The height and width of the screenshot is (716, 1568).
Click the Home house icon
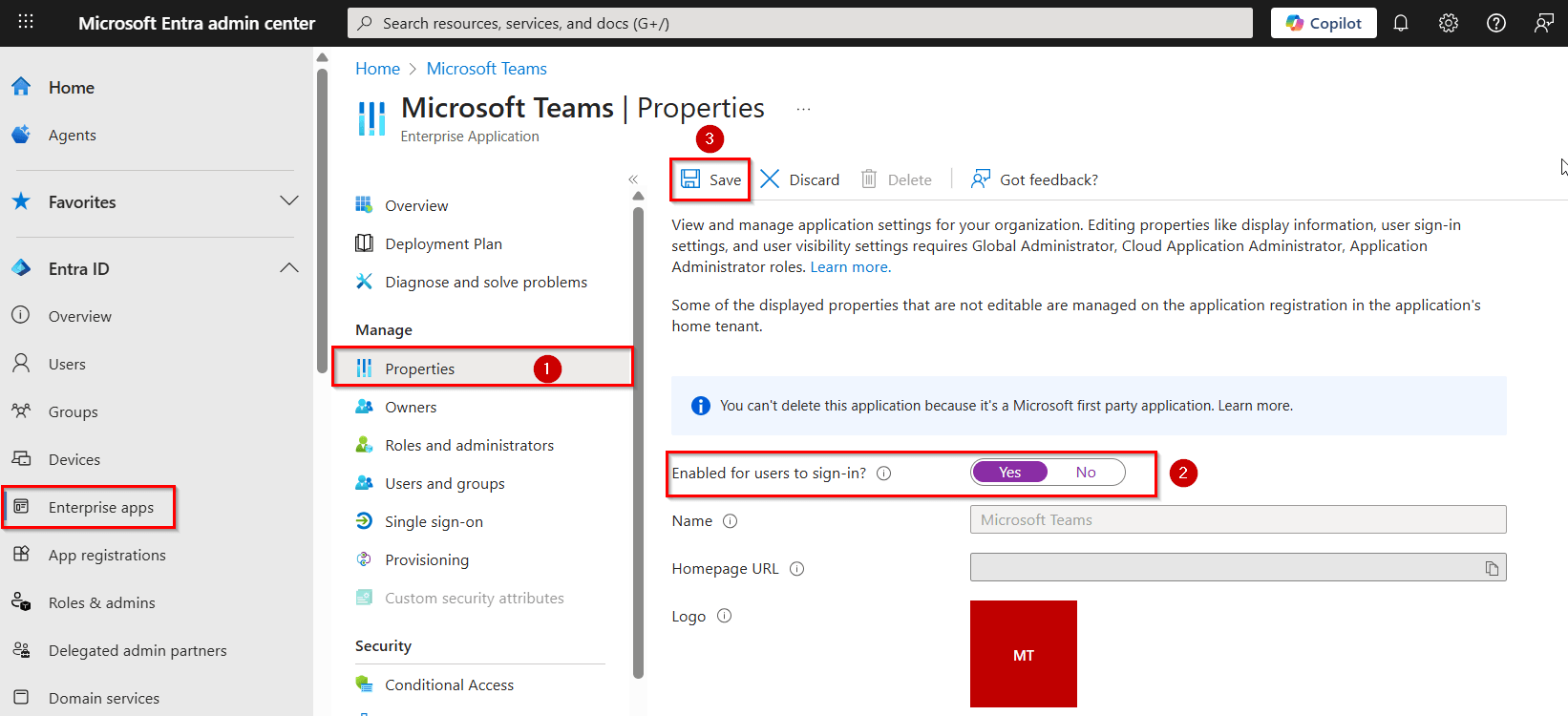pos(22,87)
